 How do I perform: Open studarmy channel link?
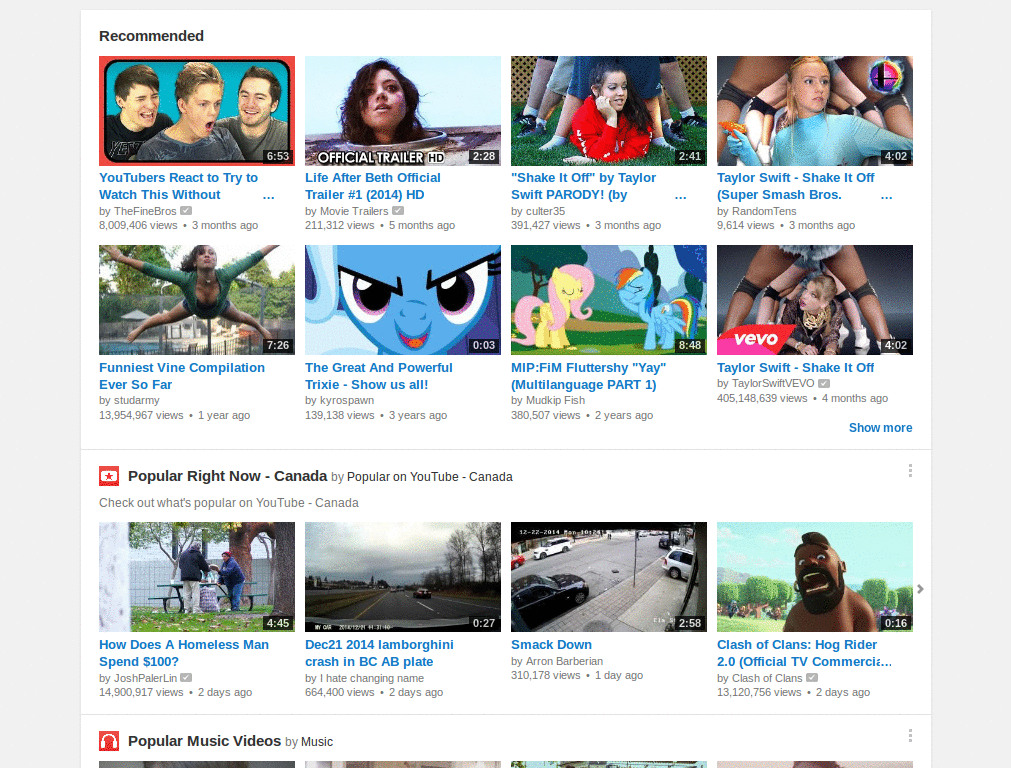tap(136, 400)
